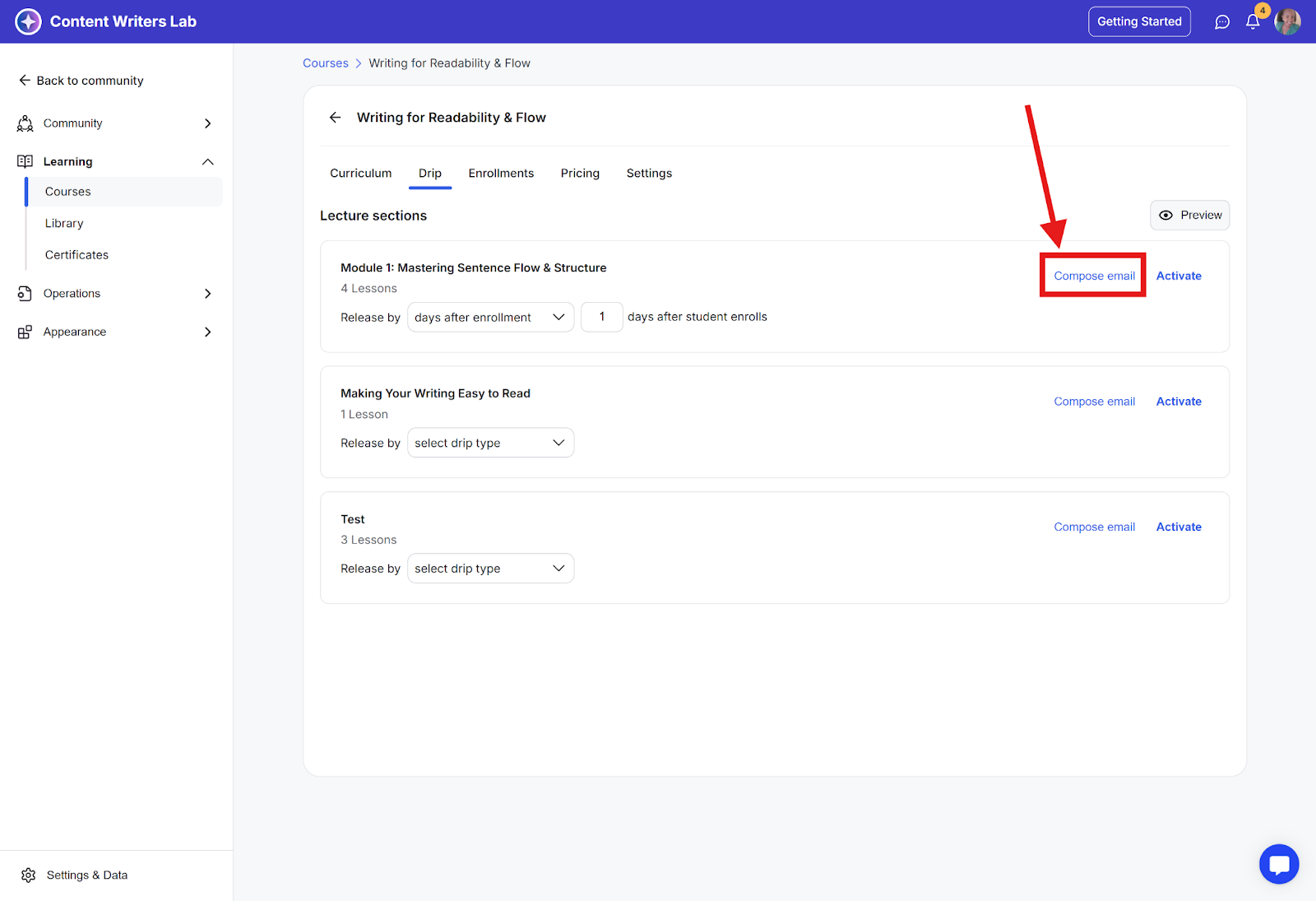
Task: Click the '1 Lesson' text
Action: point(364,415)
